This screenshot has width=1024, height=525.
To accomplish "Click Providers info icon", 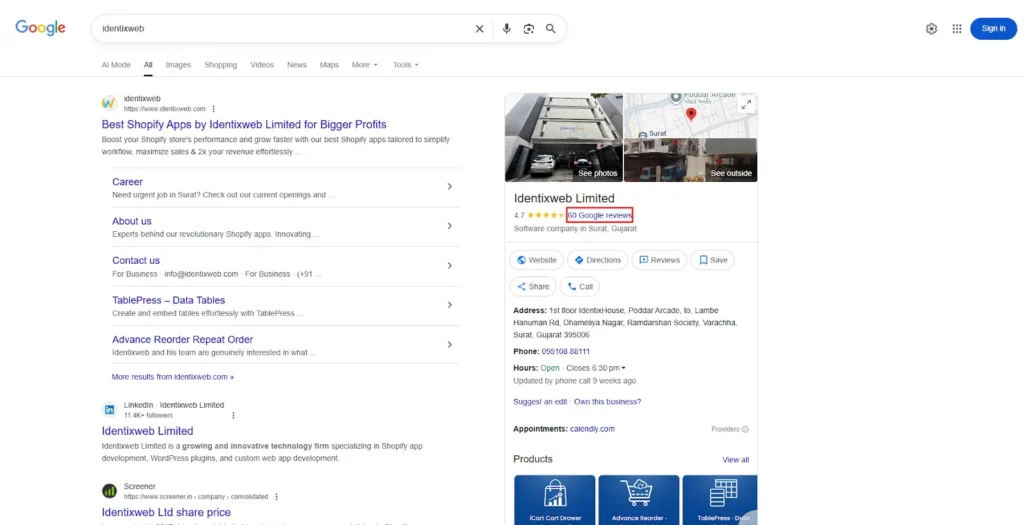I will pos(745,430).
